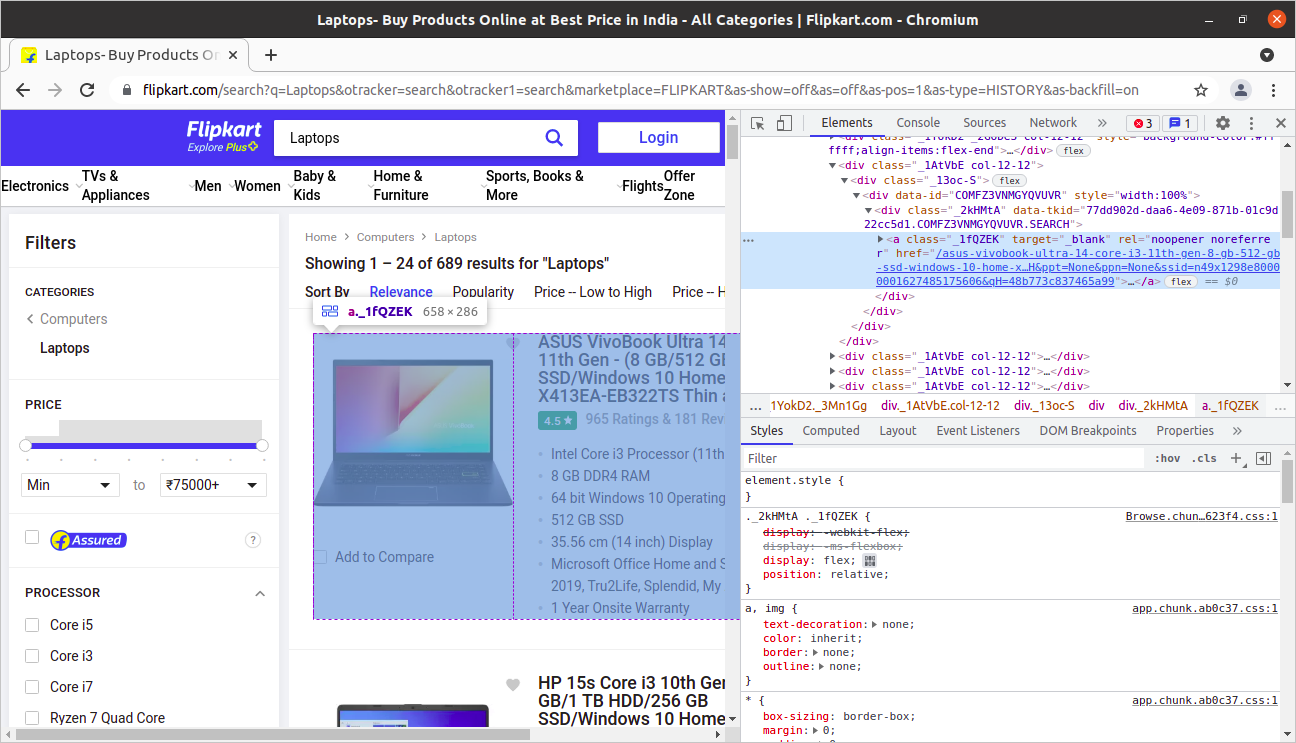Click the search magnifier icon in Flipkart header
The height and width of the screenshot is (743, 1296).
tap(554, 138)
